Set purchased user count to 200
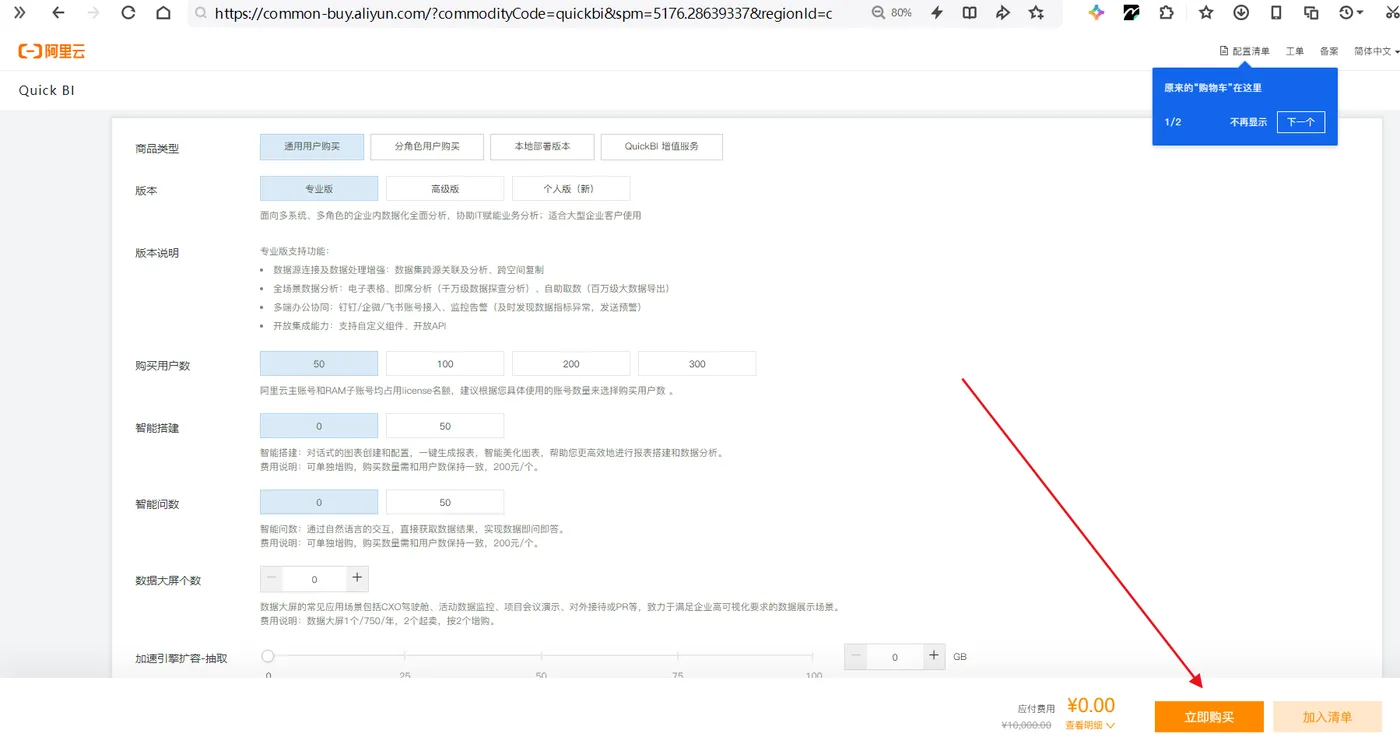The width and height of the screenshot is (1400, 744). pyautogui.click(x=571, y=364)
